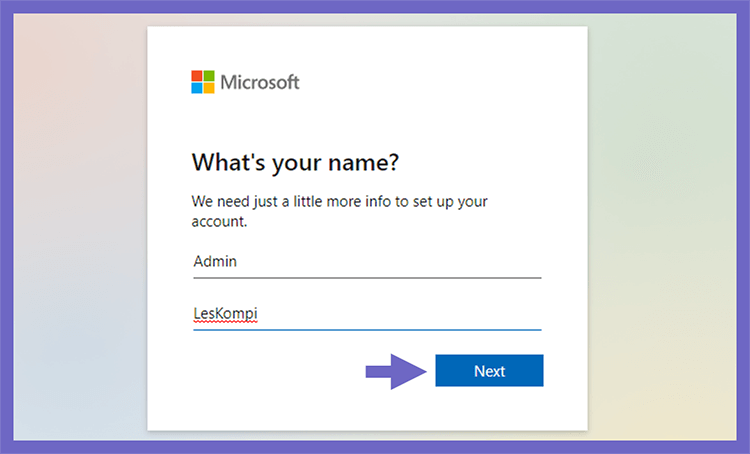The width and height of the screenshot is (750, 454).
Task: Place cursor after the word Admin
Action: pyautogui.click(x=238, y=262)
